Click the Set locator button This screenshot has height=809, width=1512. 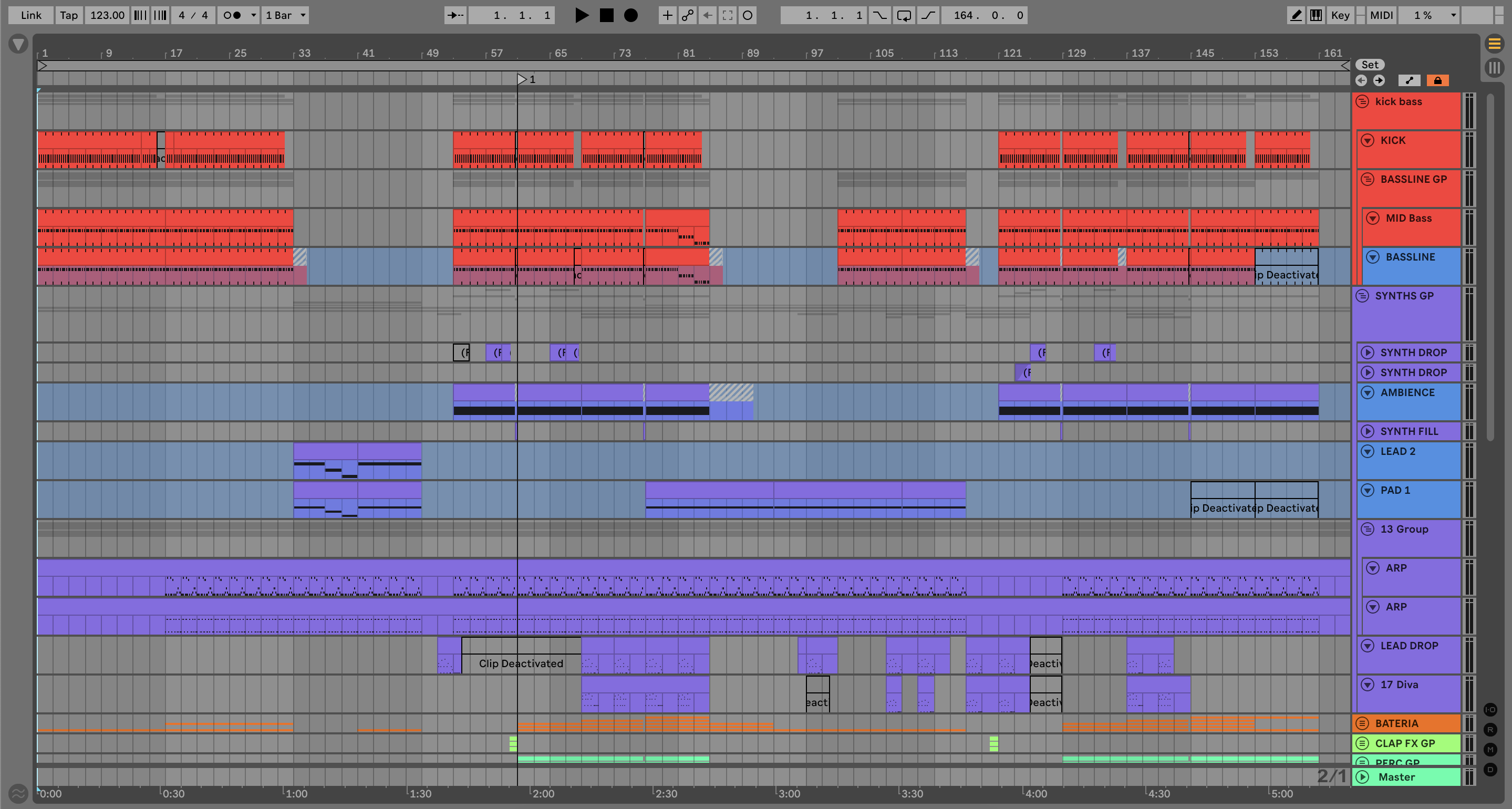coord(1370,65)
